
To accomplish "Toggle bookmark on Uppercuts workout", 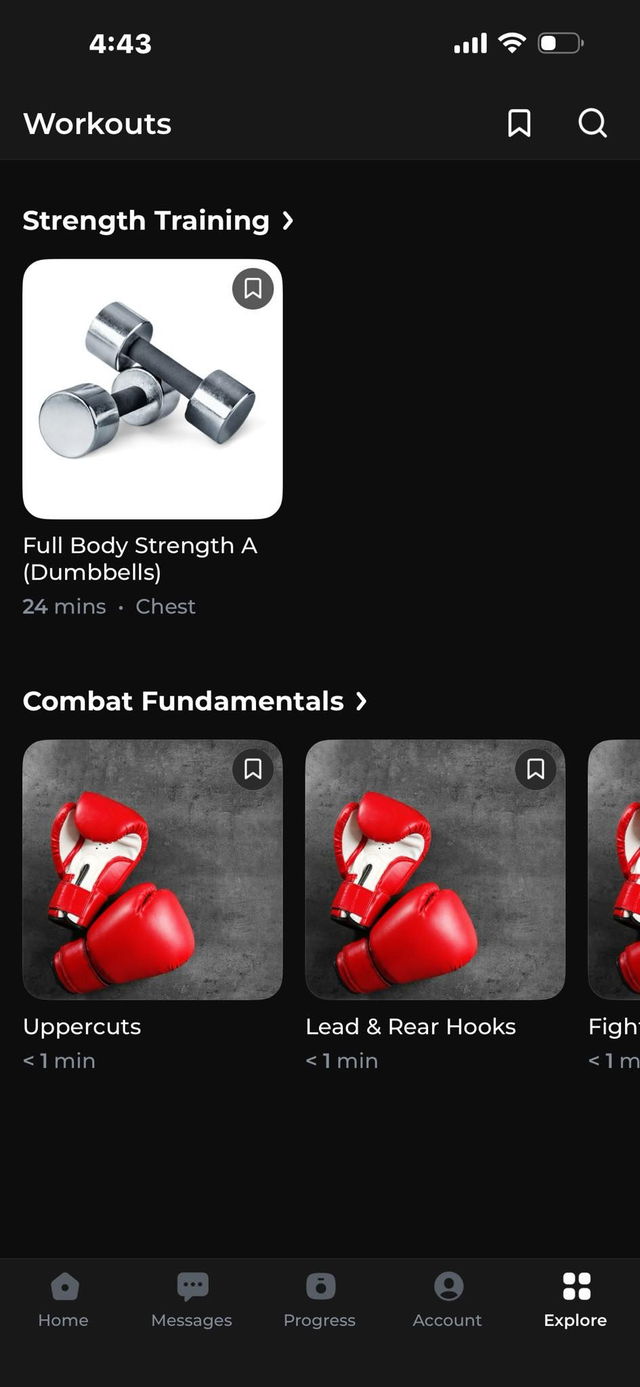I will point(253,769).
